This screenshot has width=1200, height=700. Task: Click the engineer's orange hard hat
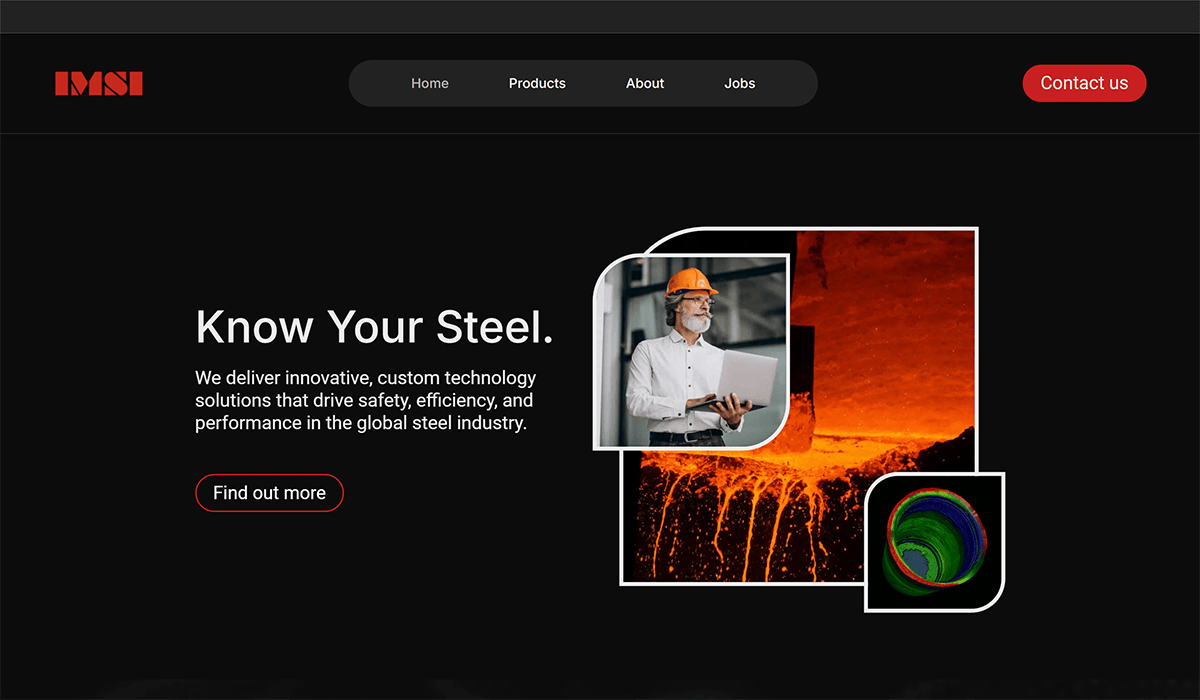coord(690,280)
